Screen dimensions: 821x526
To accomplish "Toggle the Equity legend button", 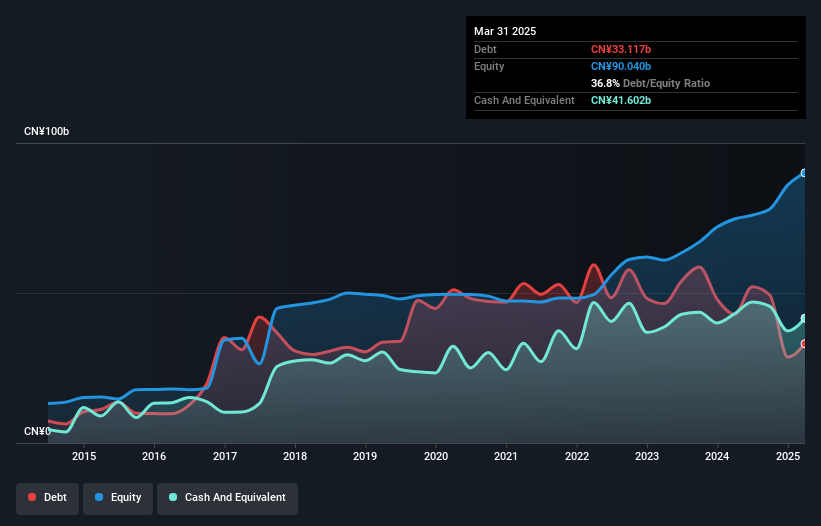I will 118,498.
